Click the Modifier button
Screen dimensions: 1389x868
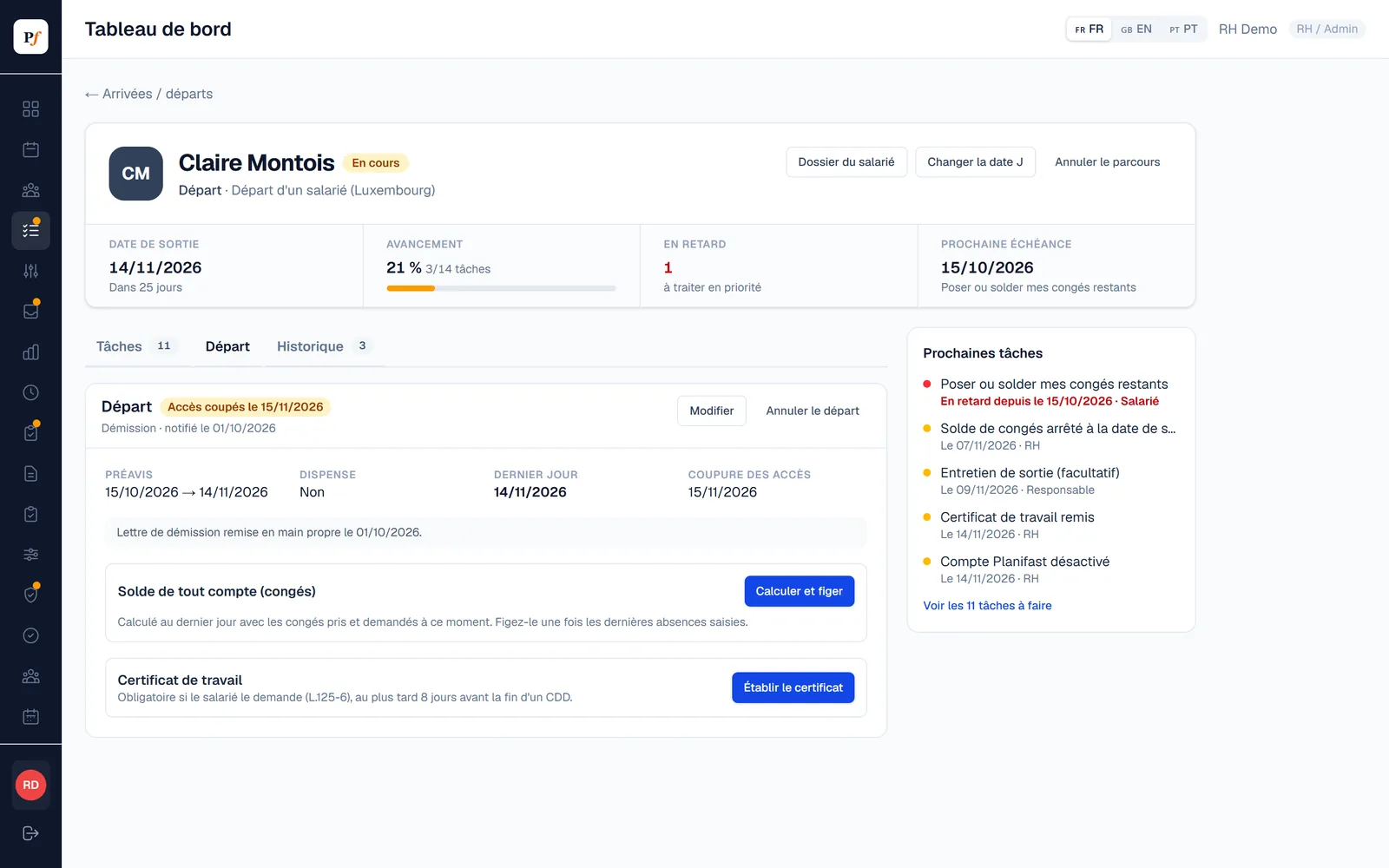point(711,411)
